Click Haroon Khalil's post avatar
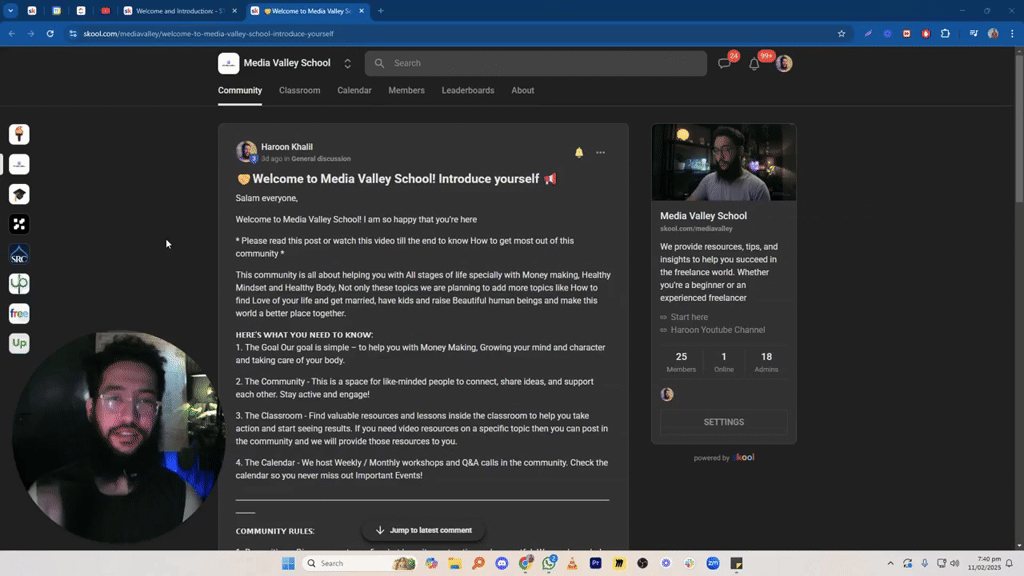This screenshot has width=1024, height=576. (x=246, y=152)
